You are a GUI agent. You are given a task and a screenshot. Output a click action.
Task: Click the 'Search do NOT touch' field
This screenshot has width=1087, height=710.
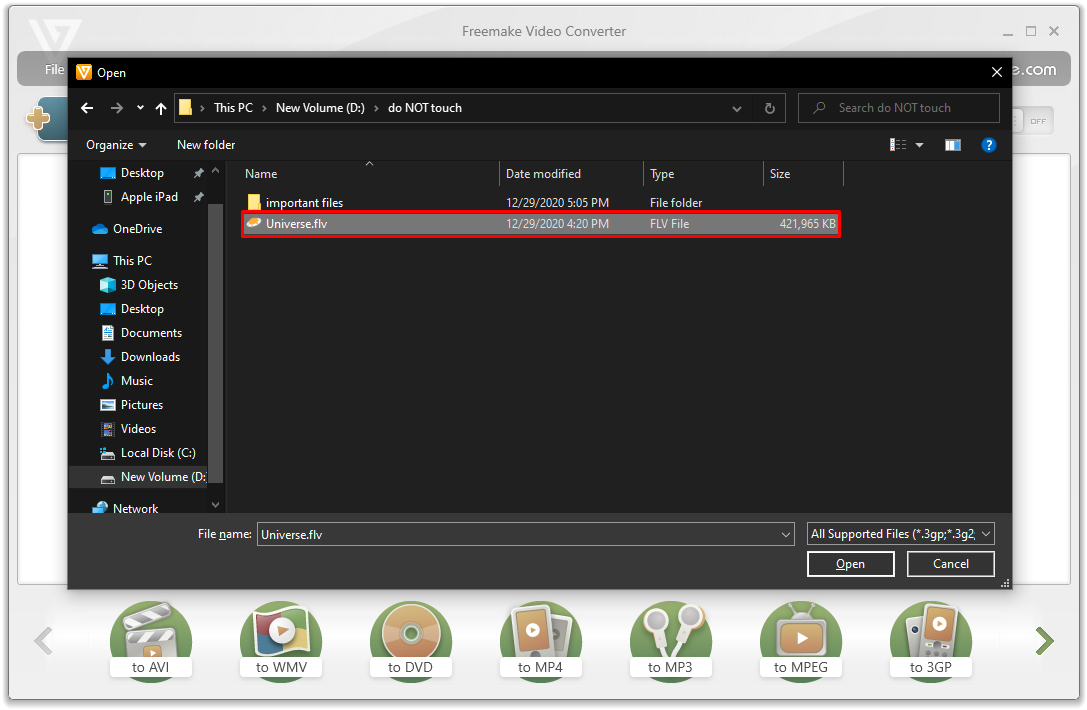pyautogui.click(x=898, y=108)
